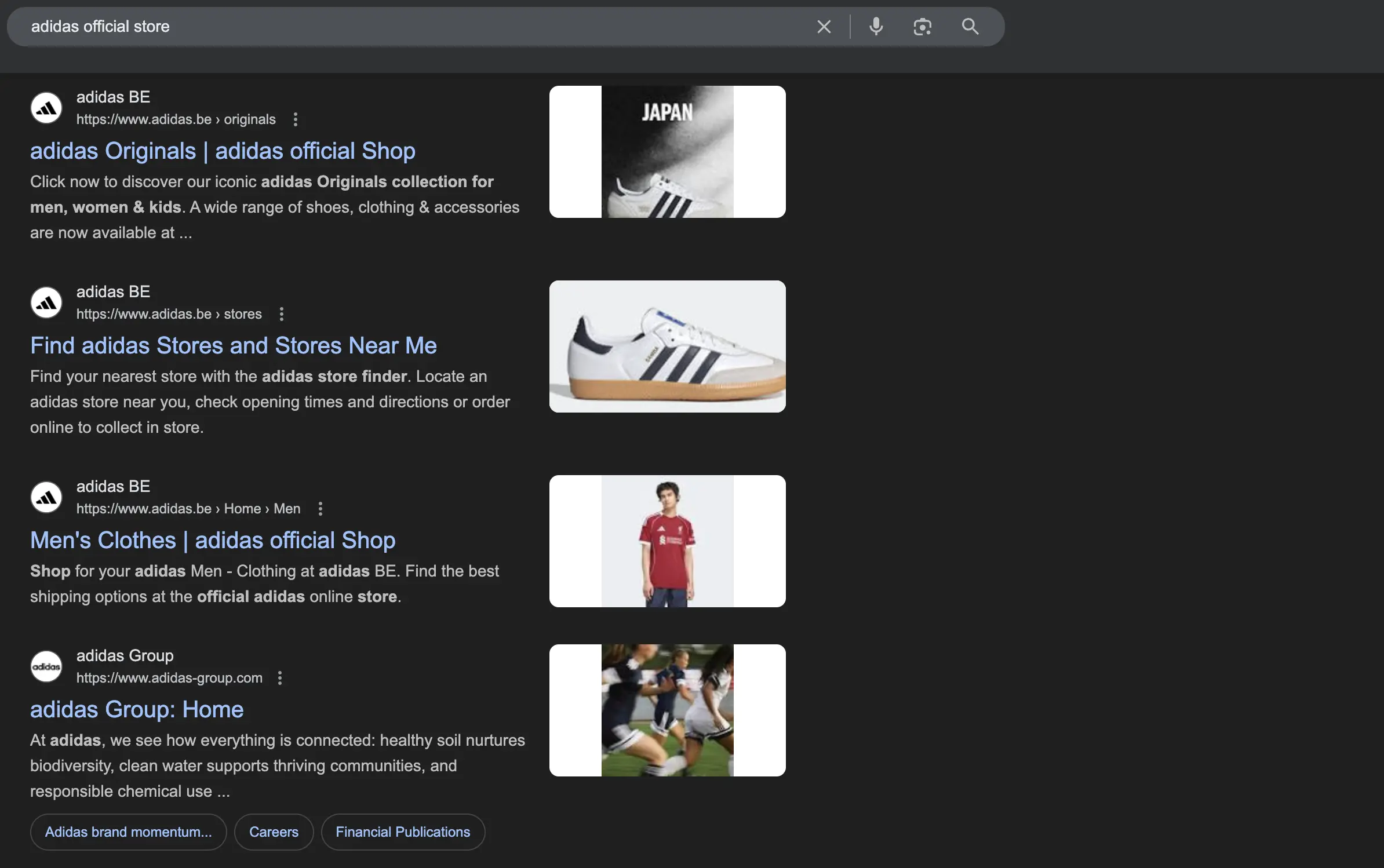The height and width of the screenshot is (868, 1384).
Task: Clear the search query with X icon
Action: click(x=824, y=27)
